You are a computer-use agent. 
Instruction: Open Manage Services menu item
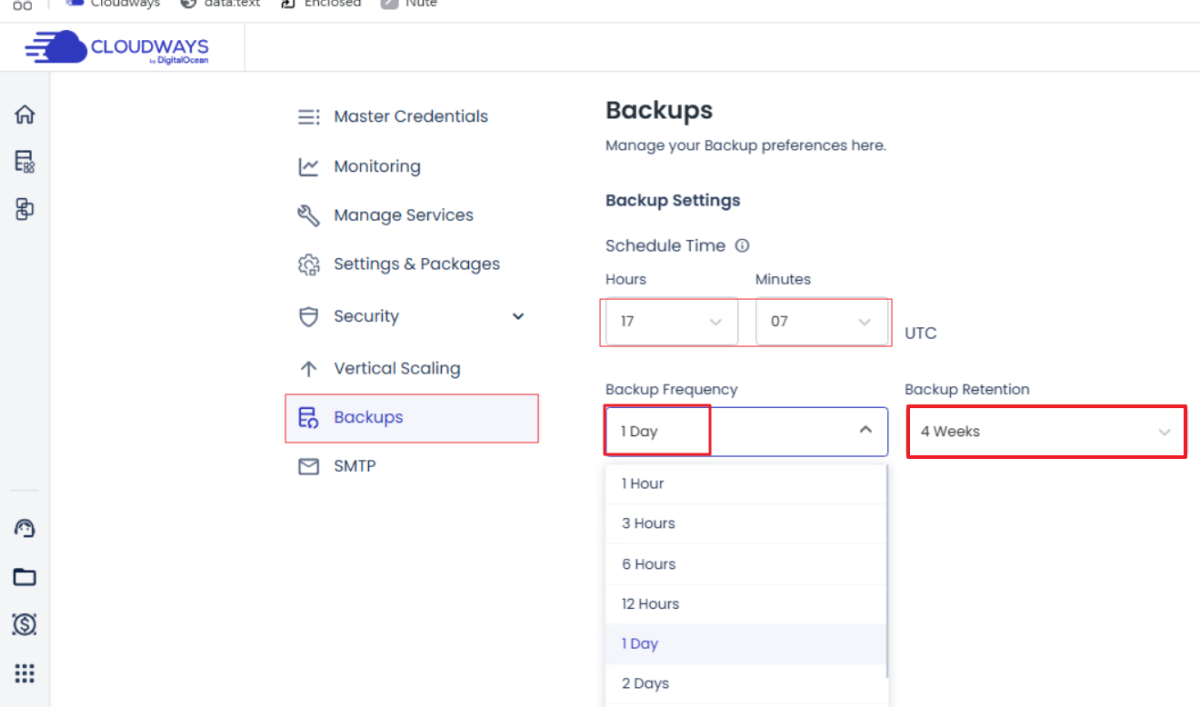click(x=403, y=216)
